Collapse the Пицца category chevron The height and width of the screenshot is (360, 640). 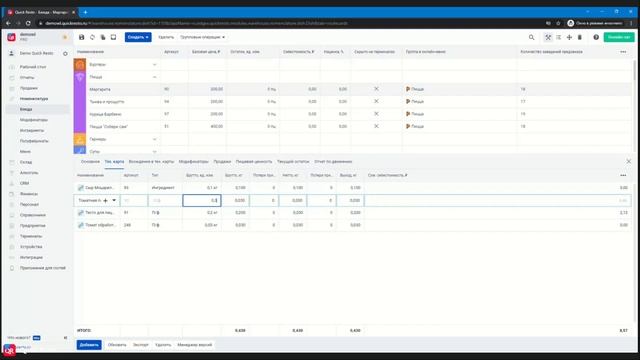(154, 77)
